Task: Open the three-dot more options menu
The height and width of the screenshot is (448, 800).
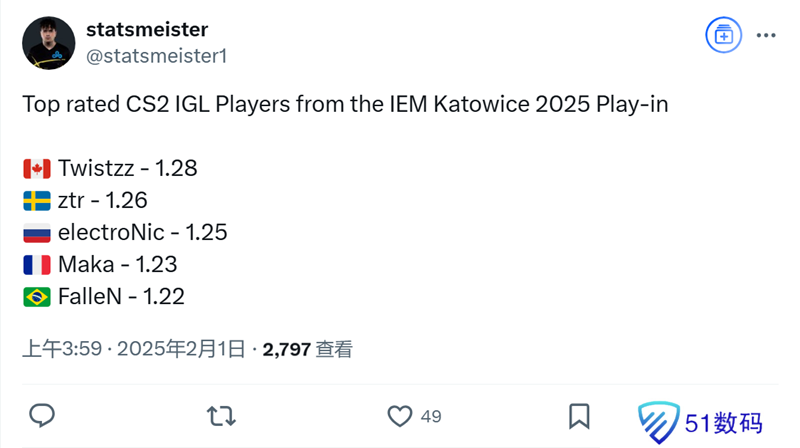Action: coord(766,35)
